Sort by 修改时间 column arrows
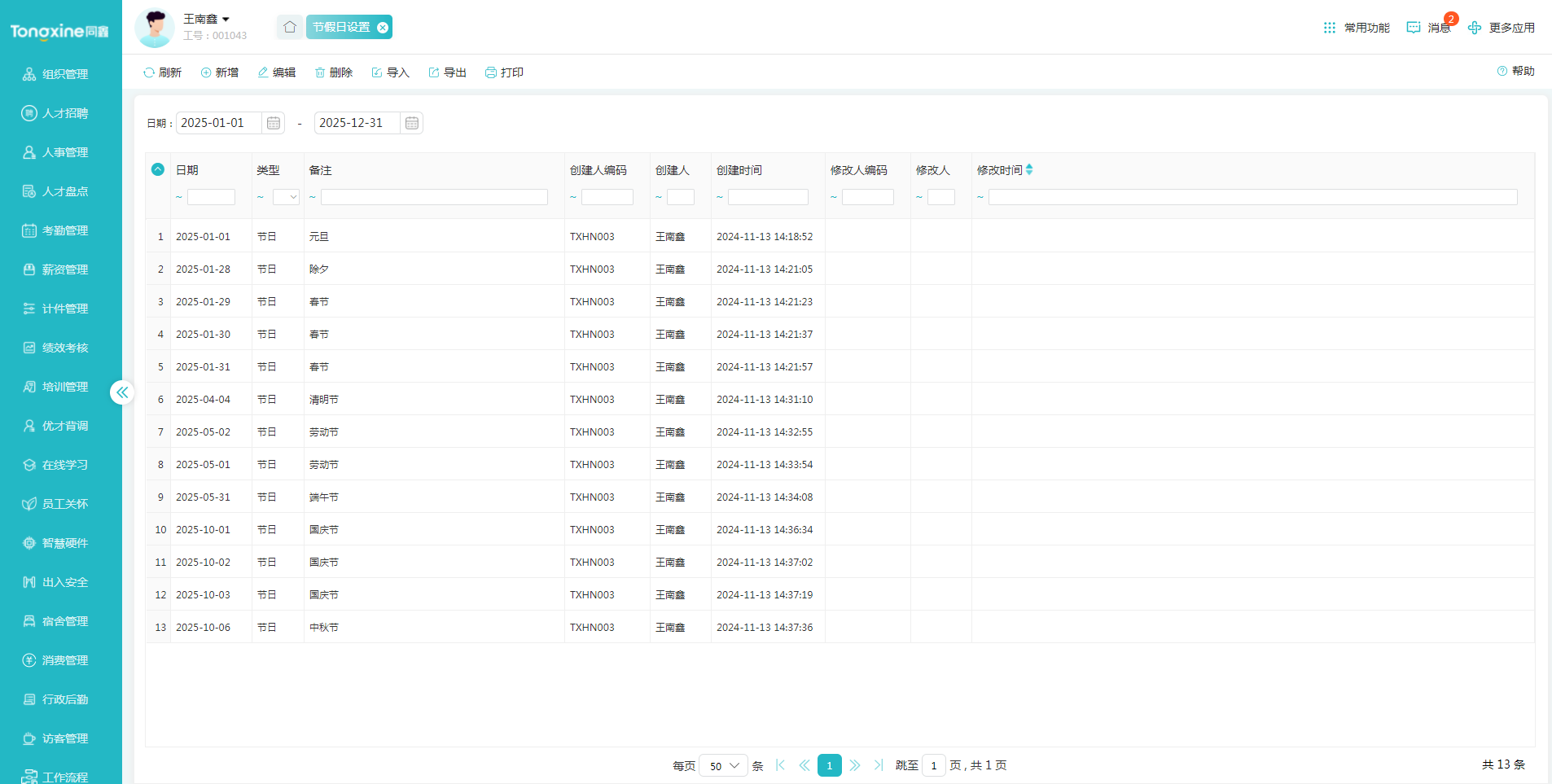 click(1029, 169)
